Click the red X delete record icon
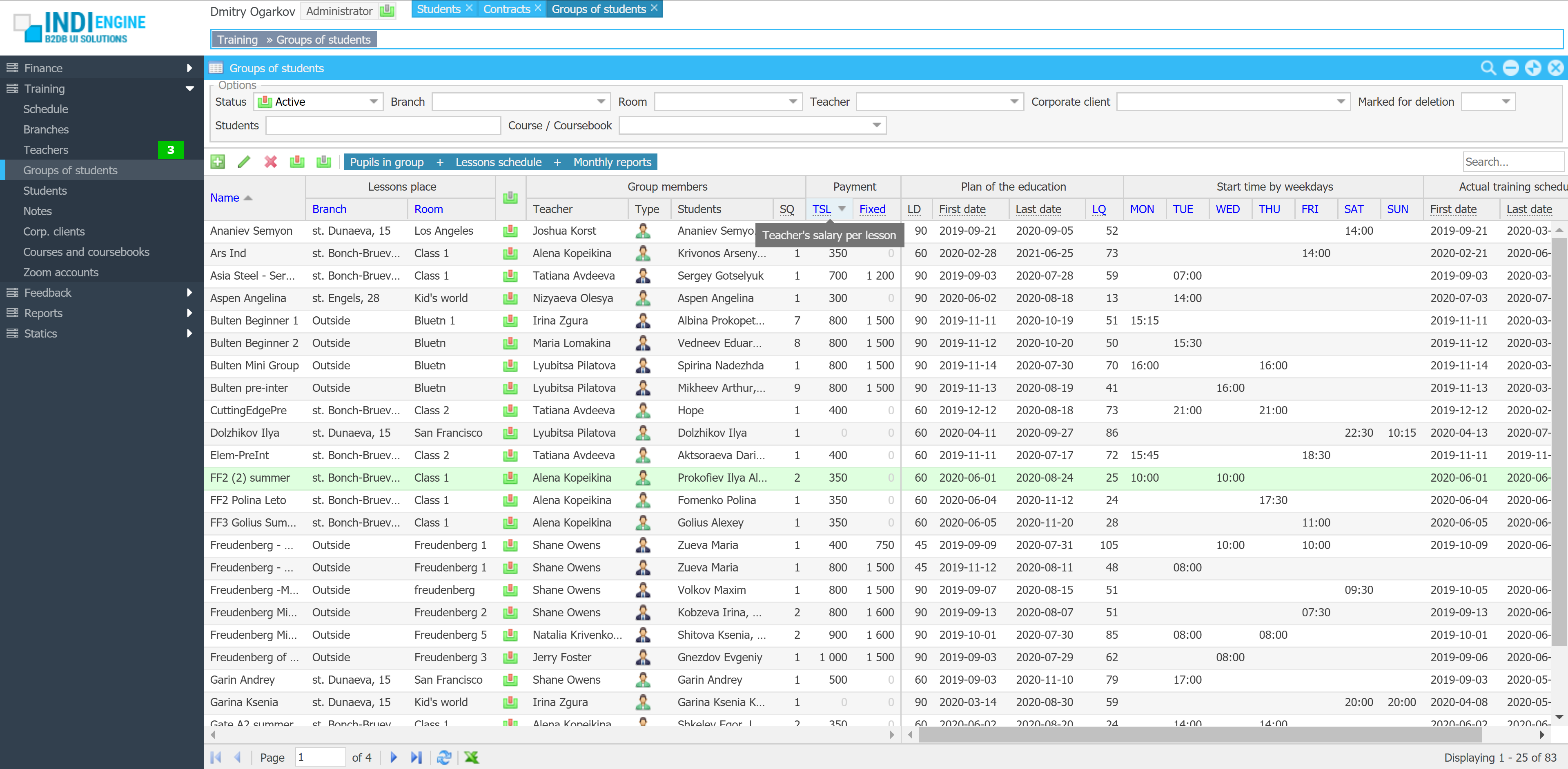The width and height of the screenshot is (1568, 769). [270, 162]
